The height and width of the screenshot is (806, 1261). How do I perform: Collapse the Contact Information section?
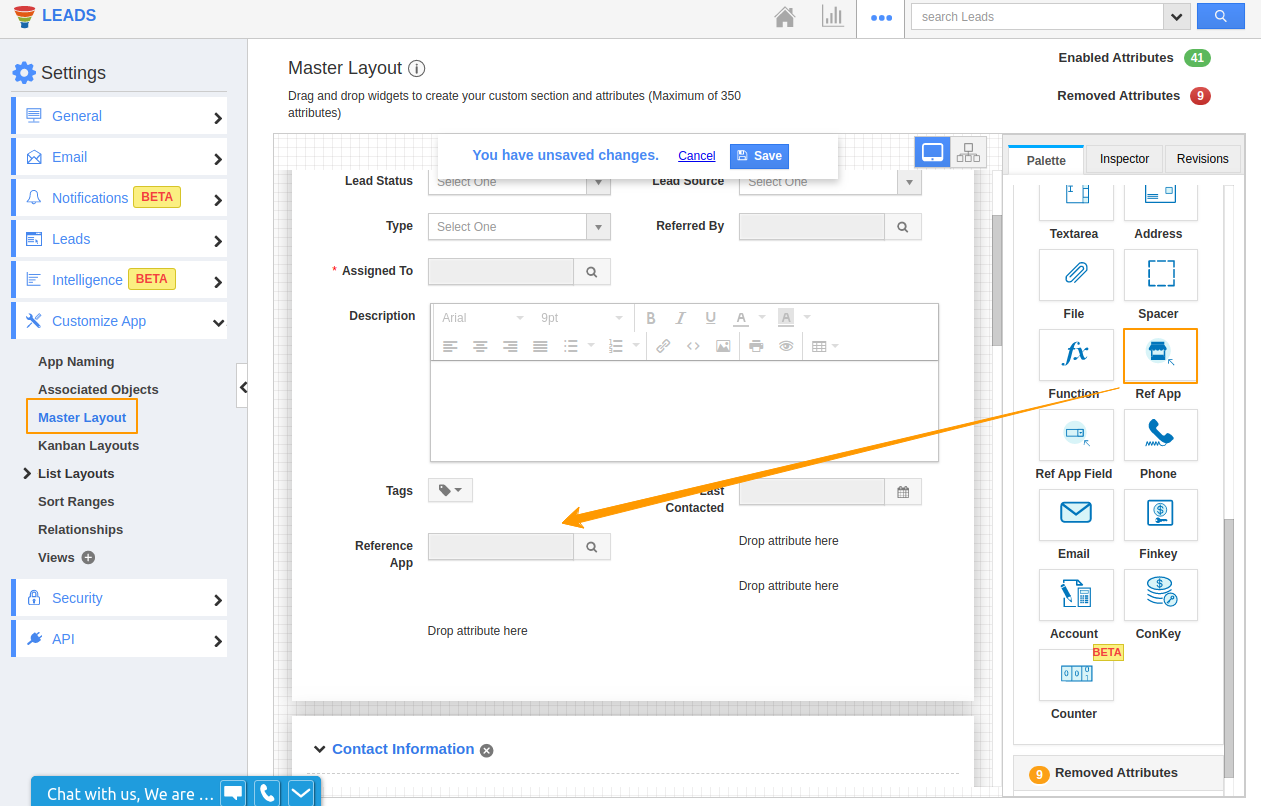(319, 749)
